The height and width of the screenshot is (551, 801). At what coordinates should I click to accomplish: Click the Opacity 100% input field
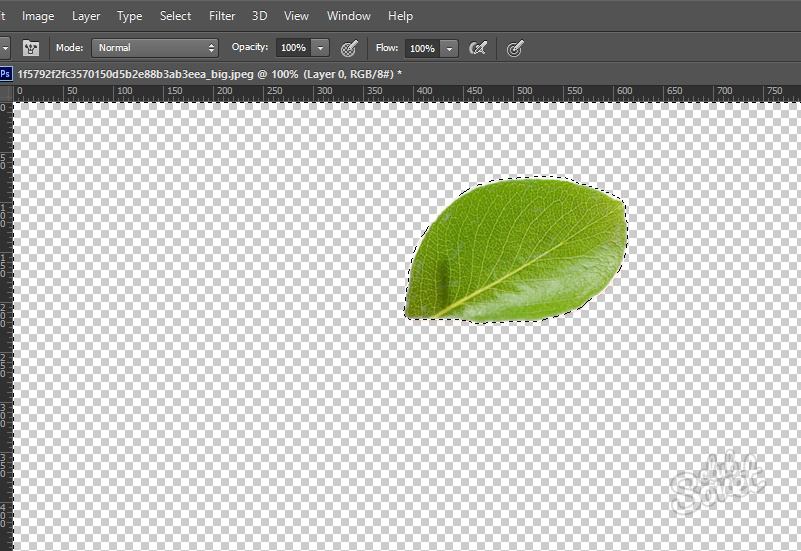pyautogui.click(x=292, y=48)
